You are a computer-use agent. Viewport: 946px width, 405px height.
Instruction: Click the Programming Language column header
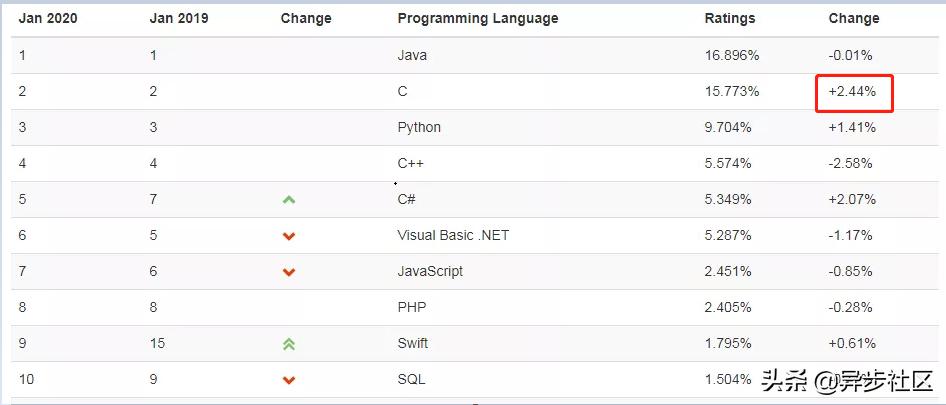[477, 18]
